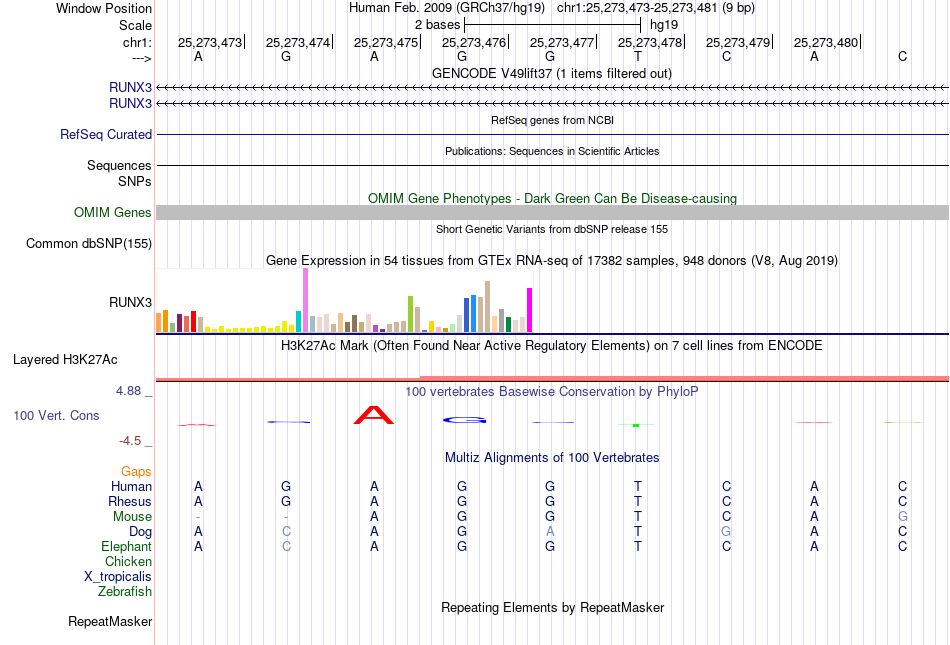Click the RefSeq genes from NCBI title
The height and width of the screenshot is (645, 950).
pos(552,120)
